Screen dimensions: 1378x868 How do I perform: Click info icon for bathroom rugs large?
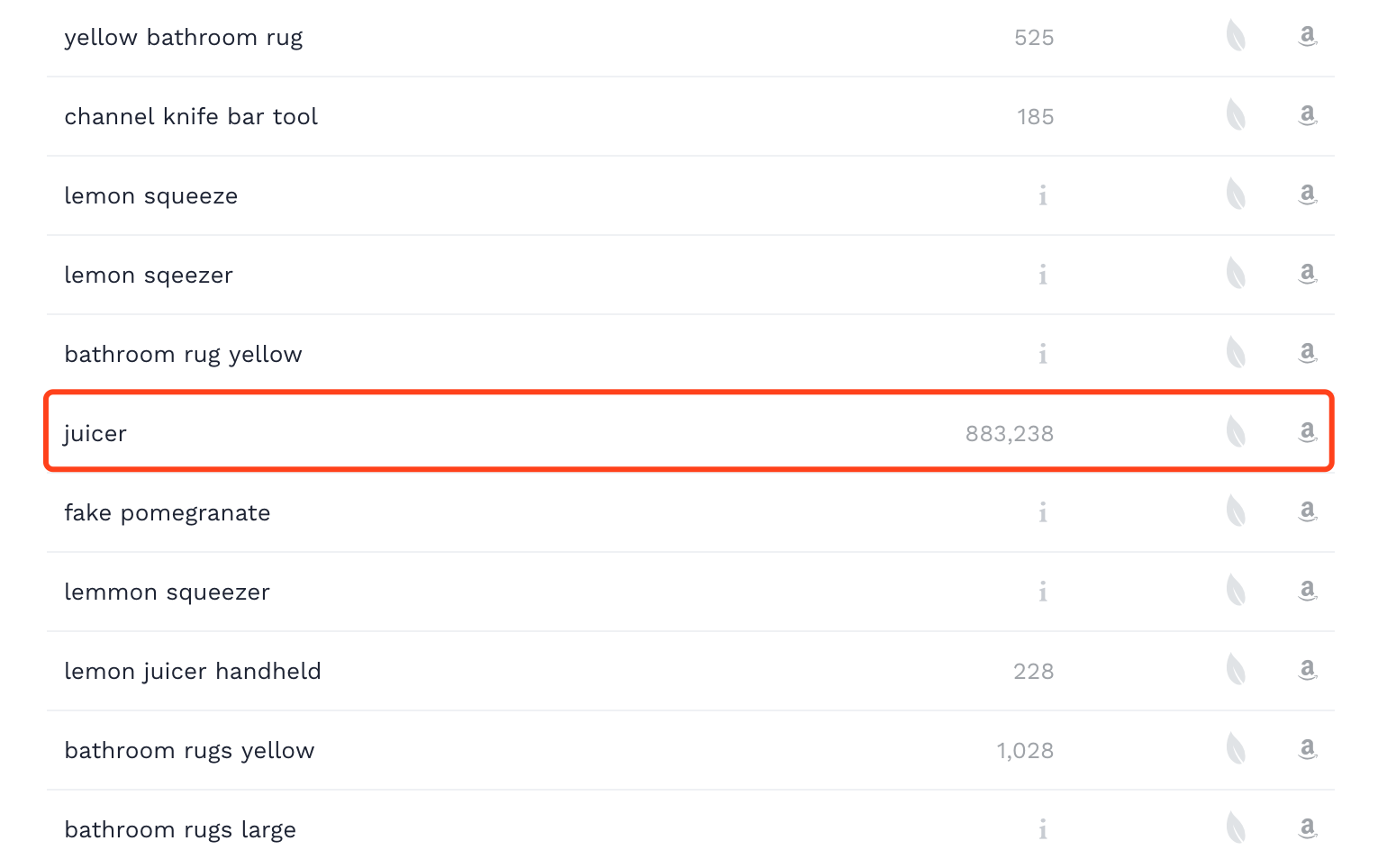1043,829
